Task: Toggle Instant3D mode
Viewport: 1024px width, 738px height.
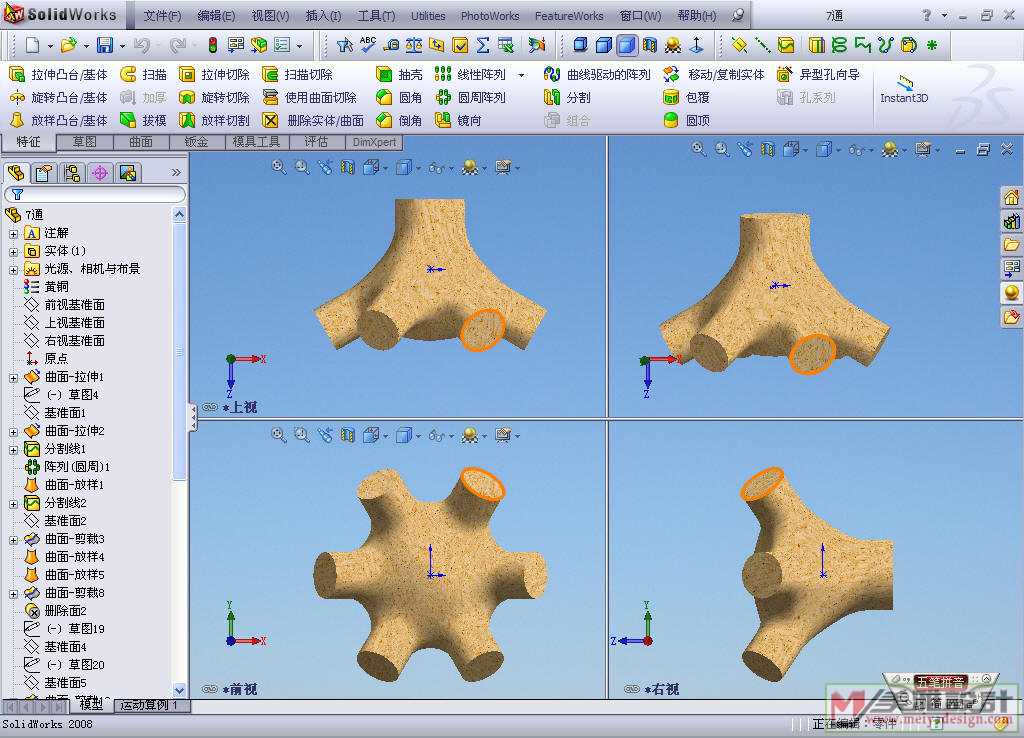Action: [x=904, y=90]
